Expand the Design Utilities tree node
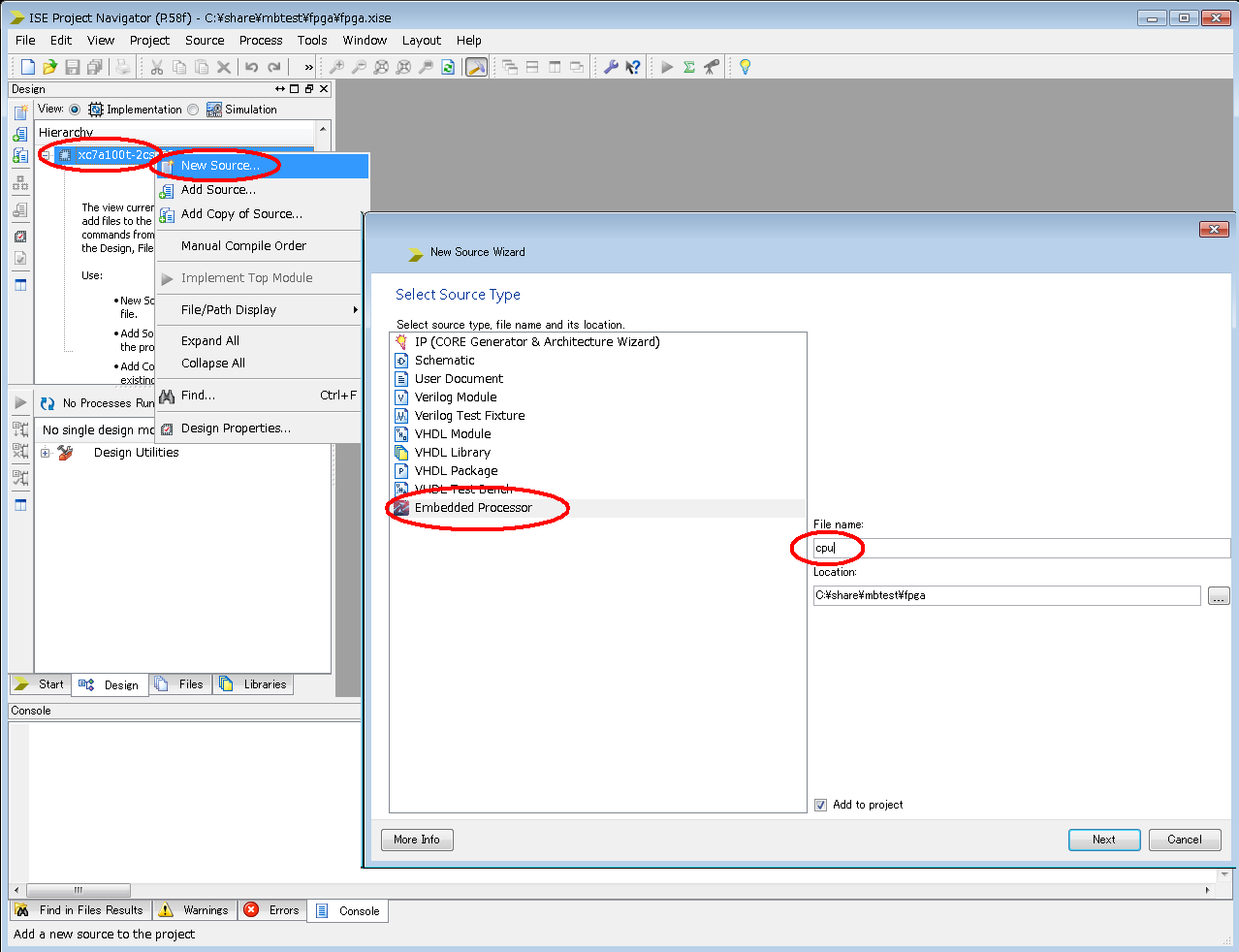Image resolution: width=1239 pixels, height=952 pixels. (46, 453)
